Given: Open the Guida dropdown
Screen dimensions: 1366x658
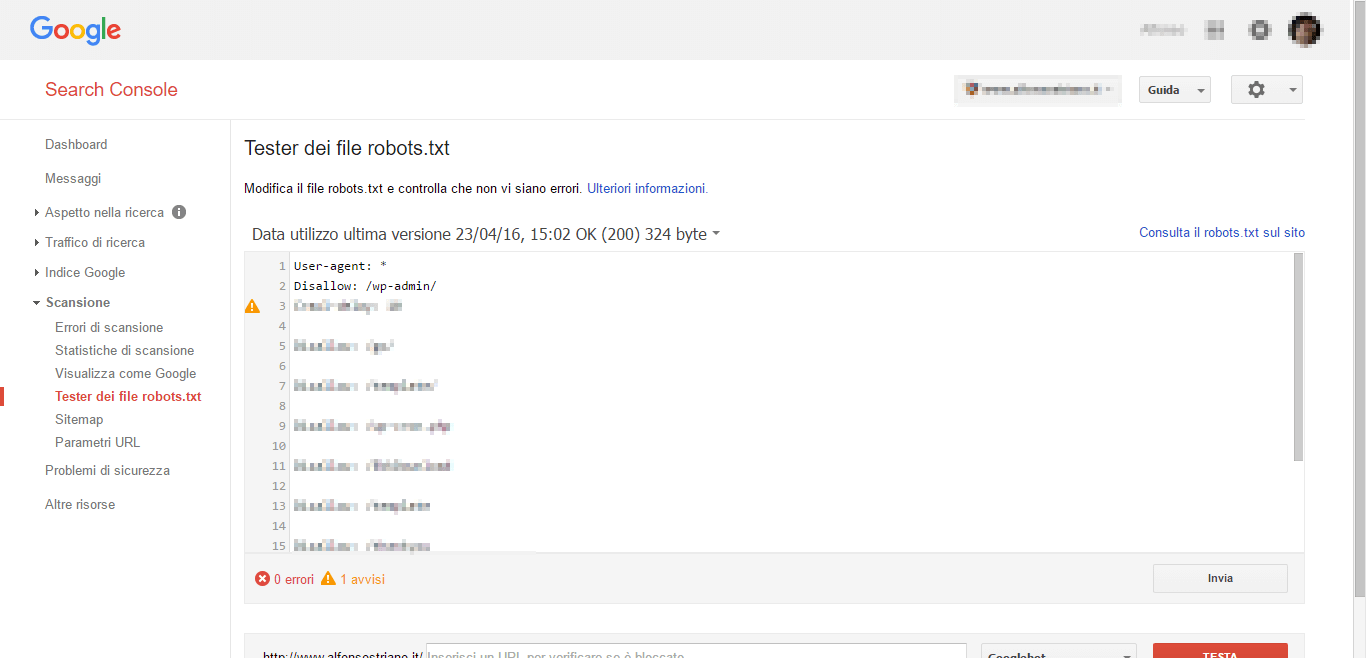Looking at the screenshot, I should point(1175,90).
